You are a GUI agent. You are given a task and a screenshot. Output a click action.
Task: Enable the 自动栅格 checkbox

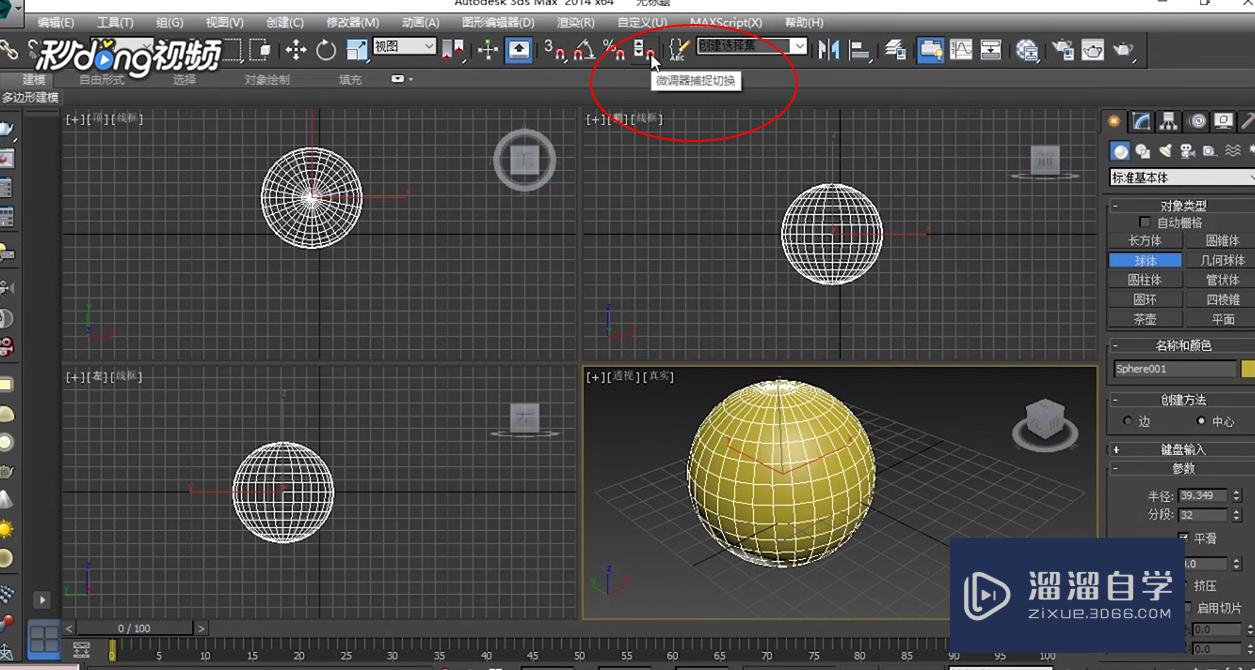1145,222
